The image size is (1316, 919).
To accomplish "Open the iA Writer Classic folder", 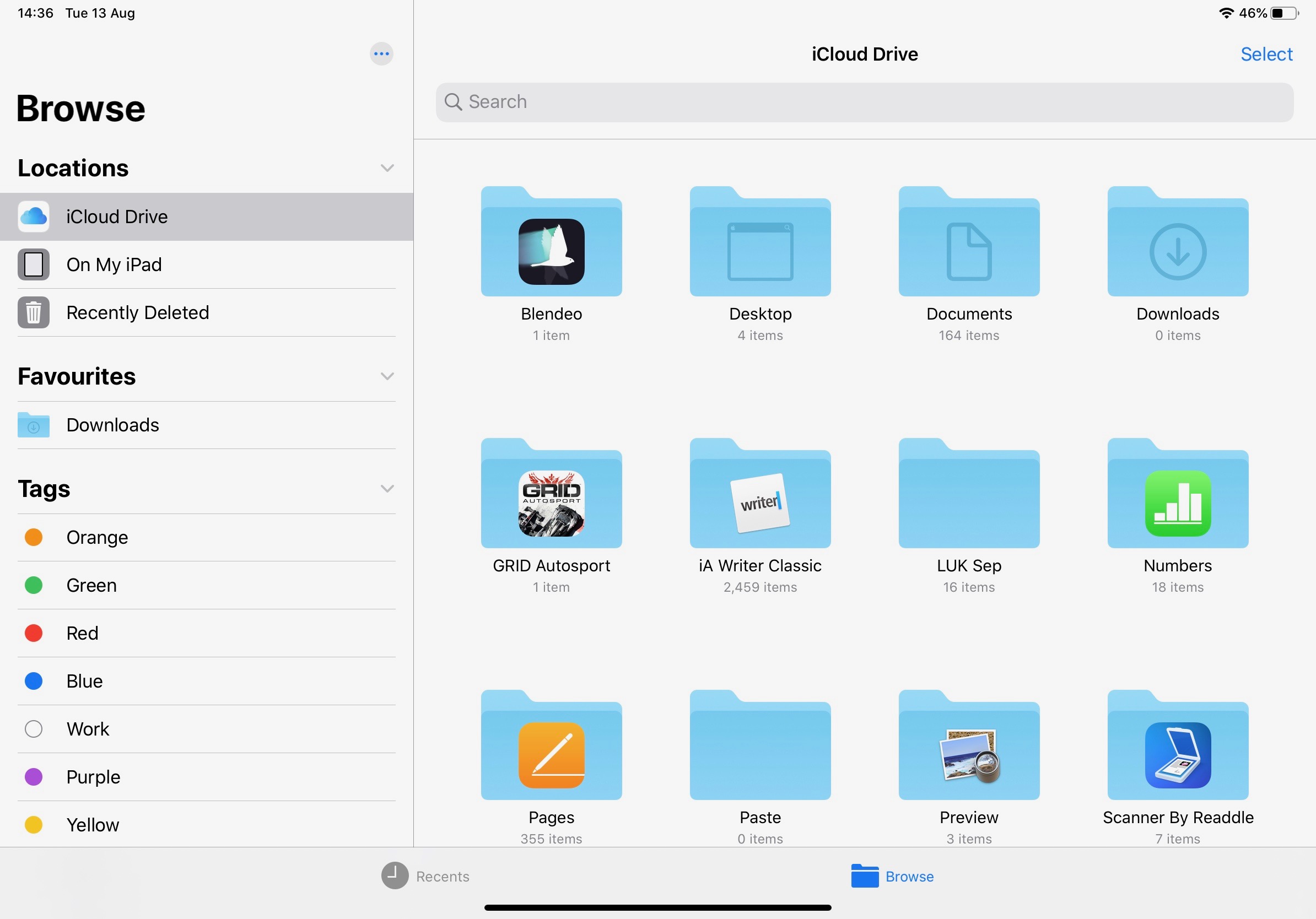I will pyautogui.click(x=760, y=493).
